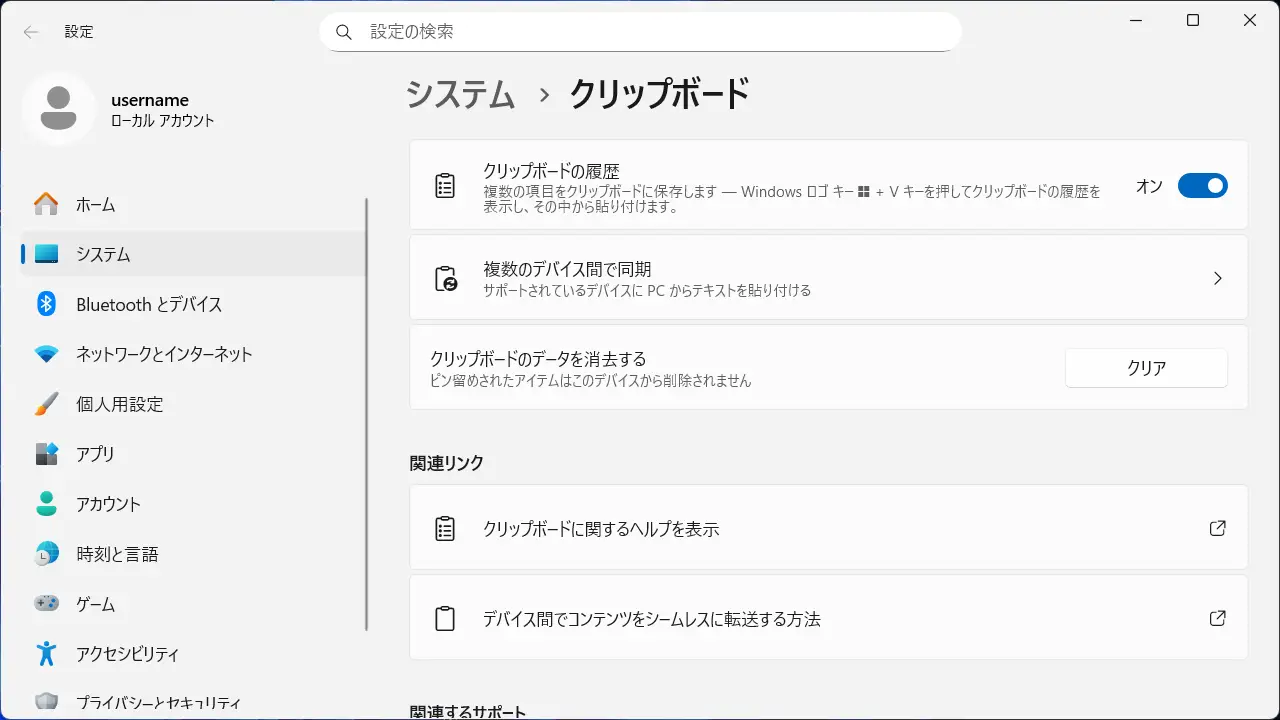The height and width of the screenshot is (720, 1280).
Task: Select the Bluetooth とデバイス icon
Action: (46, 304)
